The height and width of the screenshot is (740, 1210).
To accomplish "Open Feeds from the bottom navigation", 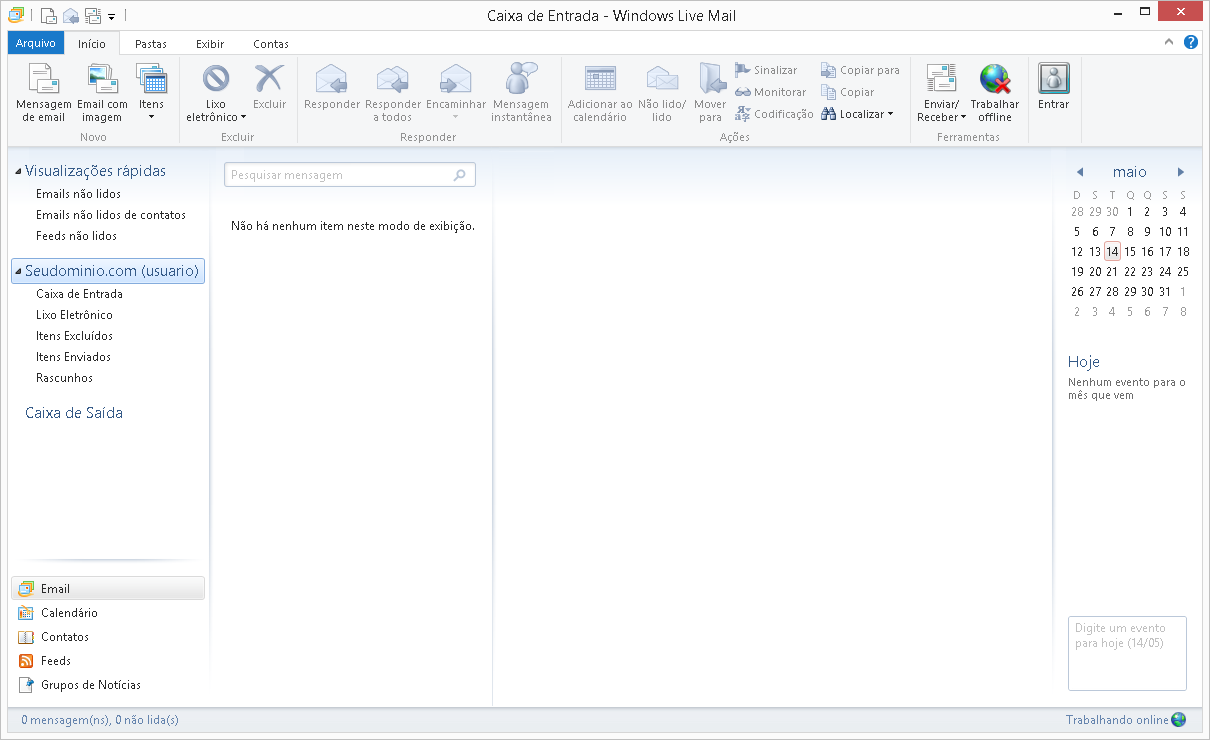I will [55, 661].
